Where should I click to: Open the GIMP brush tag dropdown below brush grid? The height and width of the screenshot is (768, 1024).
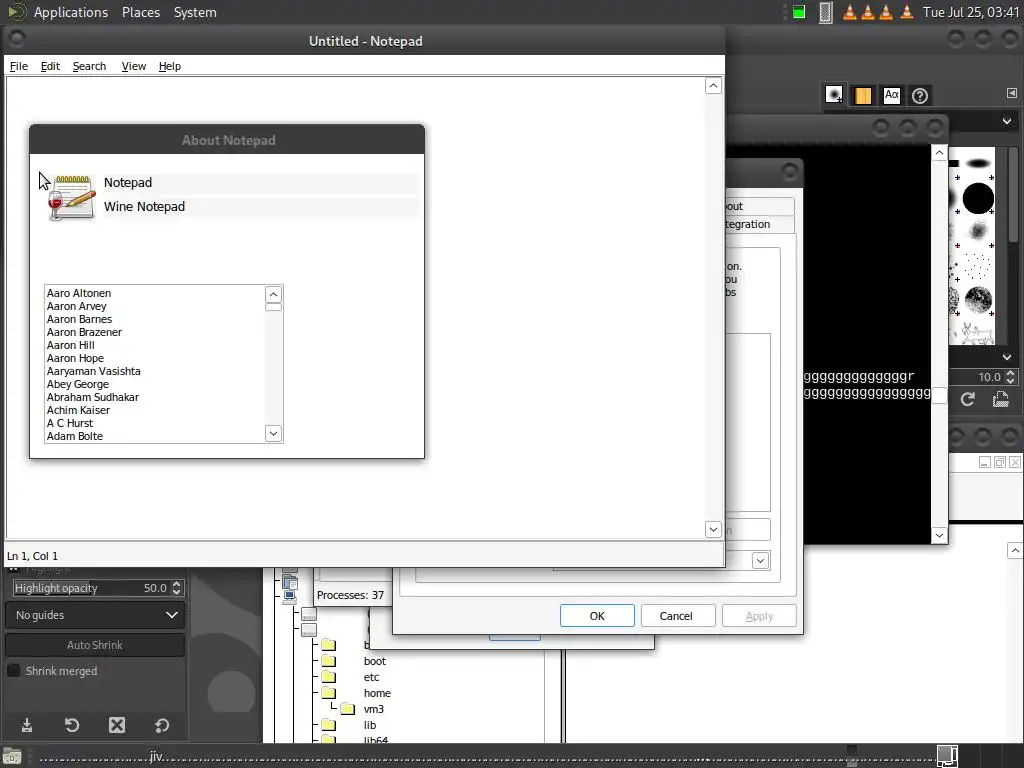coord(1006,357)
